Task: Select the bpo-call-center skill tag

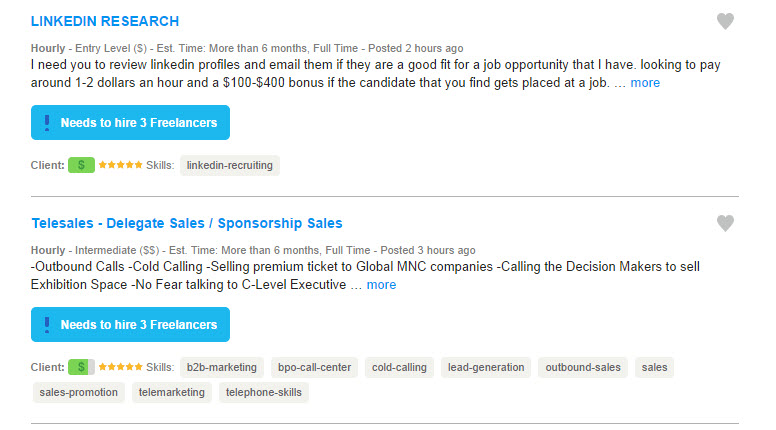Action: [x=314, y=367]
